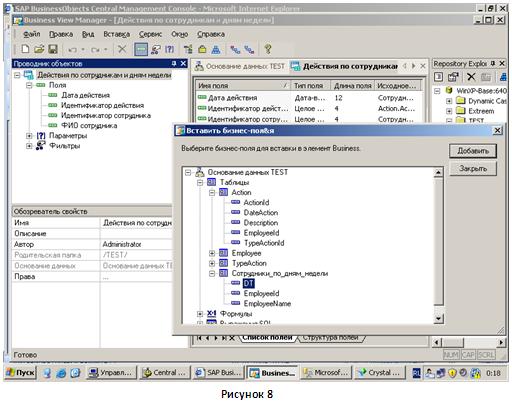Select ActionId field in dialog tree

point(256,203)
